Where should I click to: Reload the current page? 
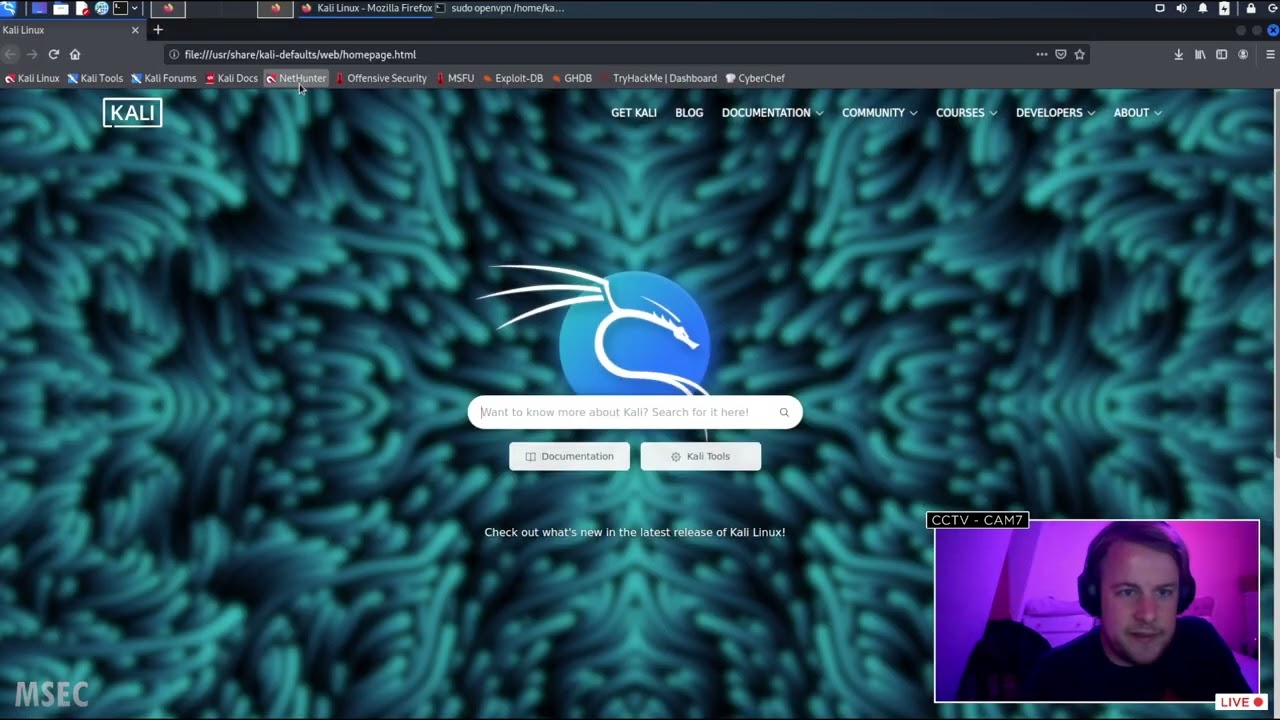tap(53, 54)
